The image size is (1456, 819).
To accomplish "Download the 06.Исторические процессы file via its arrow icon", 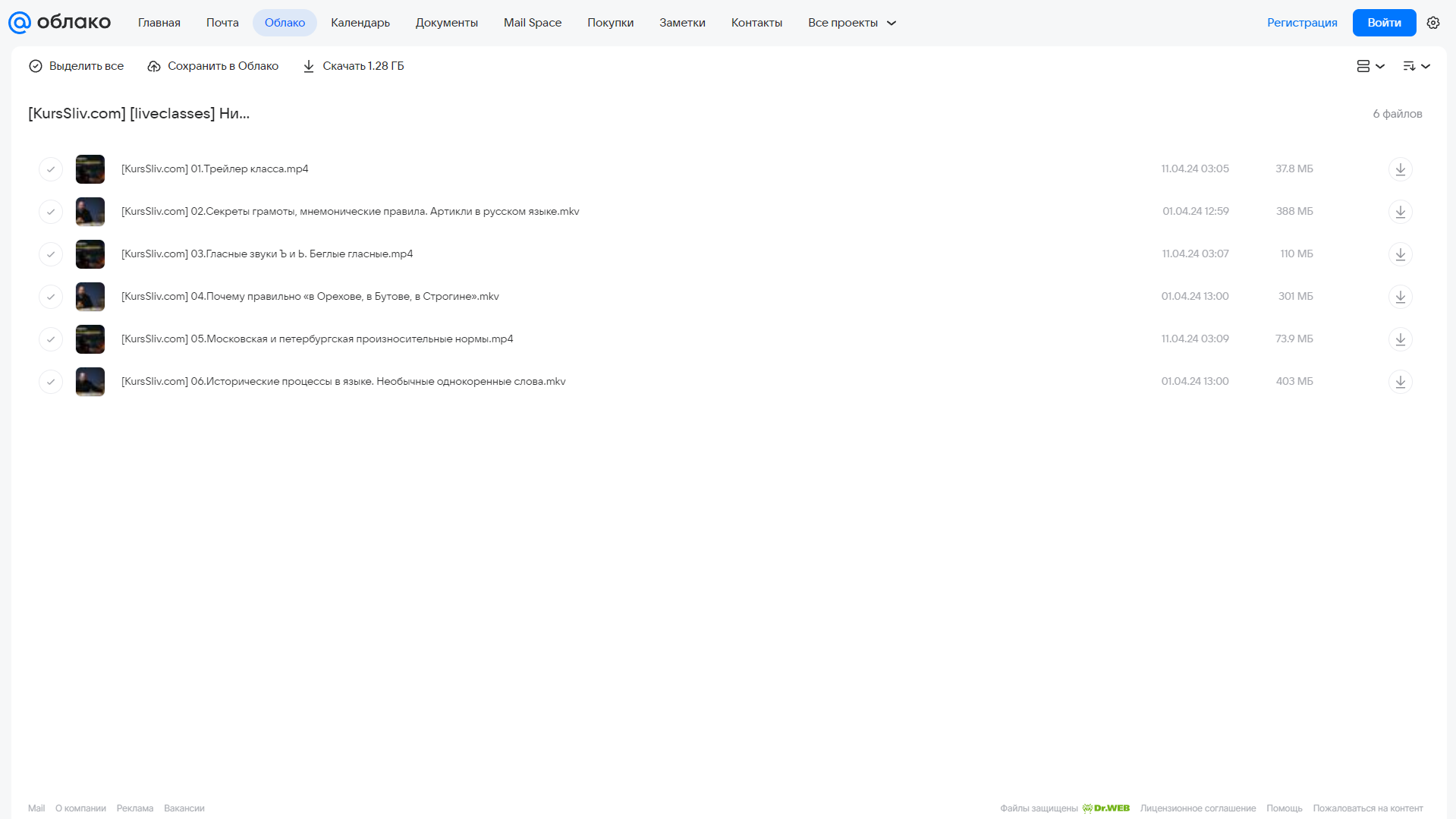I will (x=1400, y=382).
